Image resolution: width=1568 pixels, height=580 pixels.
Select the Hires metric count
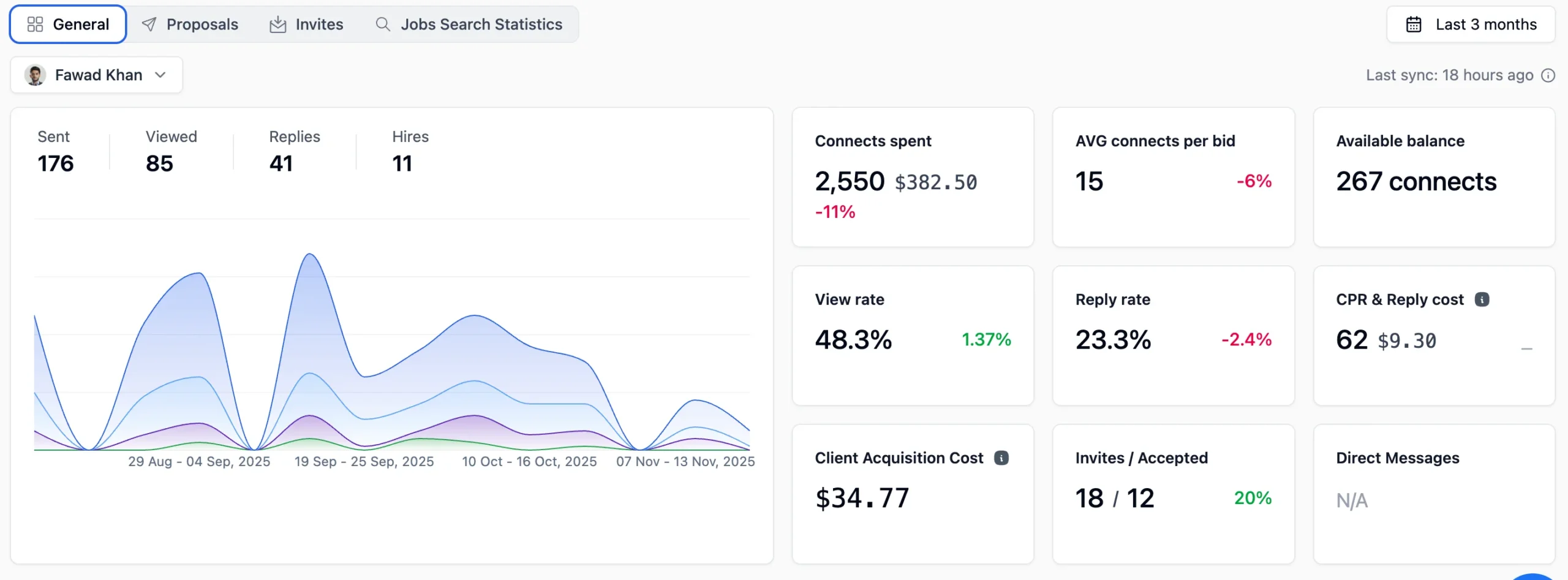pyautogui.click(x=402, y=164)
